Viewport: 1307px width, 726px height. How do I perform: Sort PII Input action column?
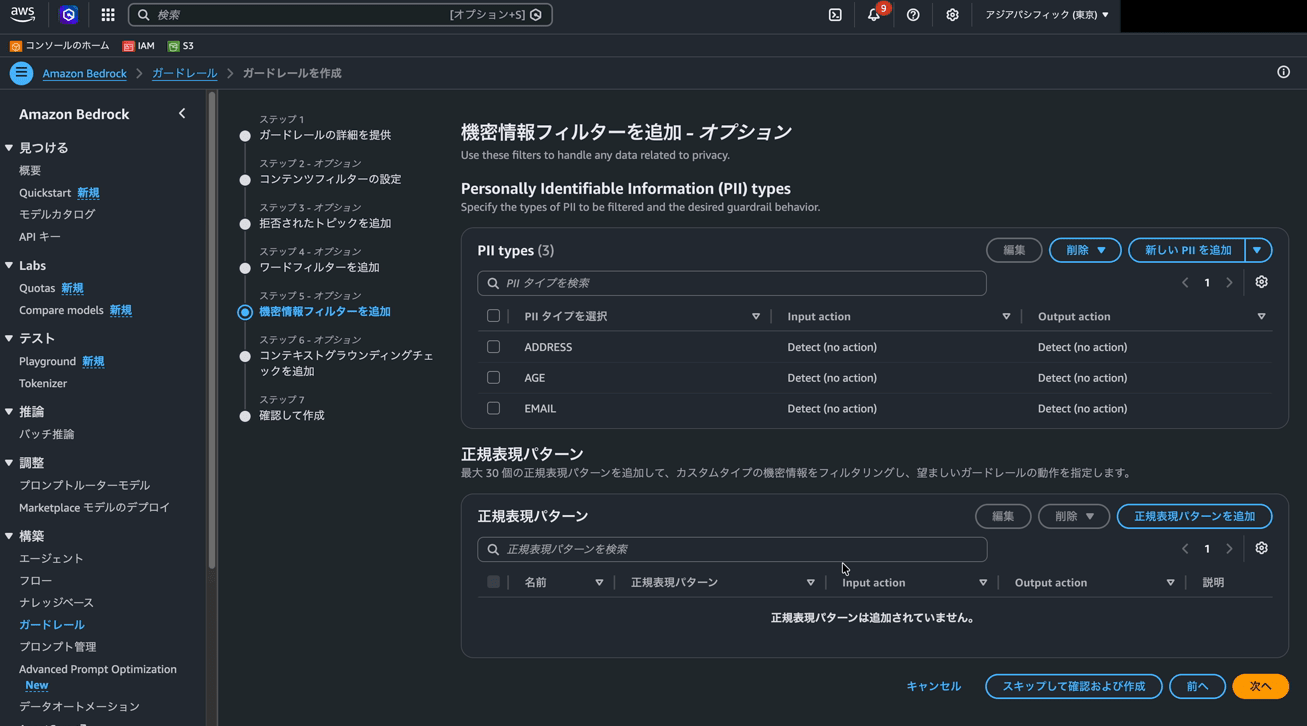point(1006,316)
